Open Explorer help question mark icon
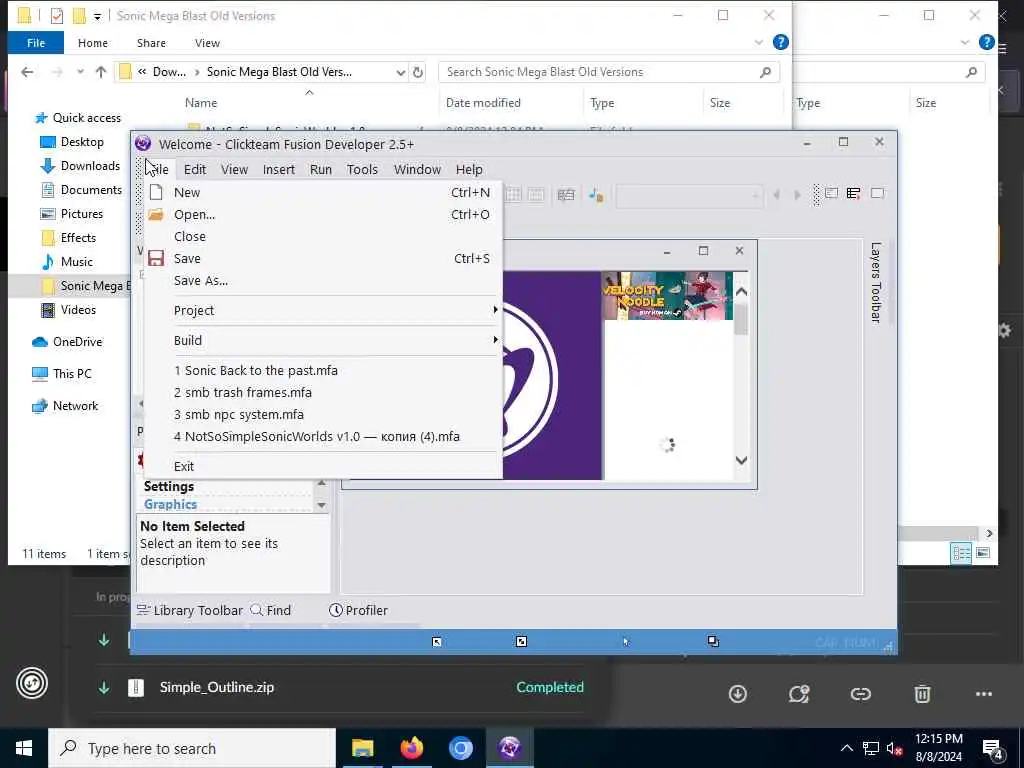The image size is (1024, 768). [x=780, y=42]
